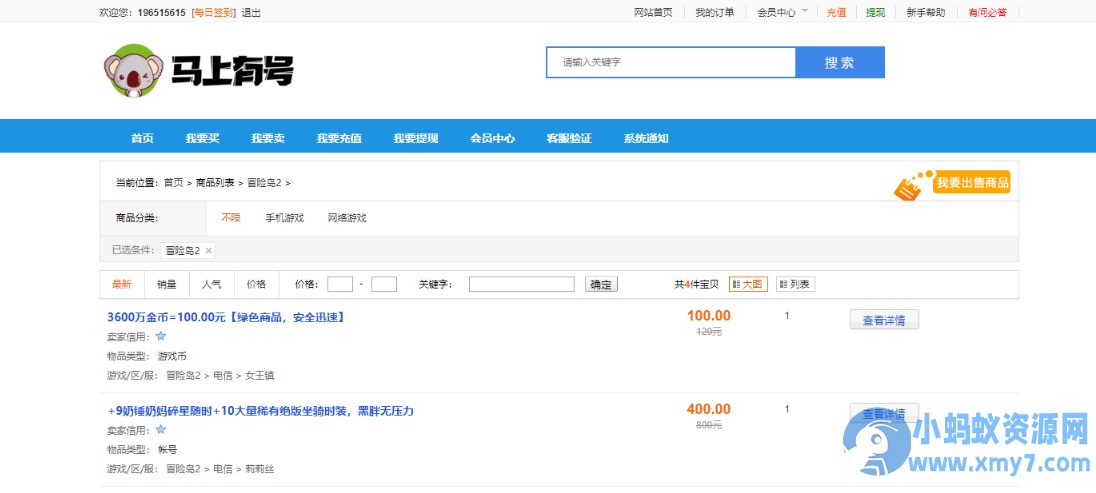Click seller credit star for +9奶锤 listing
This screenshot has width=1096, height=493.
tap(161, 429)
